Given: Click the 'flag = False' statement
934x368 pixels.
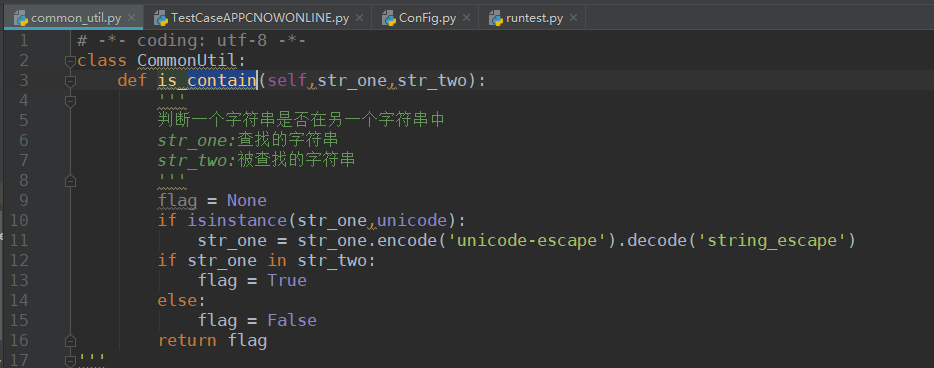Looking at the screenshot, I should (x=257, y=321).
